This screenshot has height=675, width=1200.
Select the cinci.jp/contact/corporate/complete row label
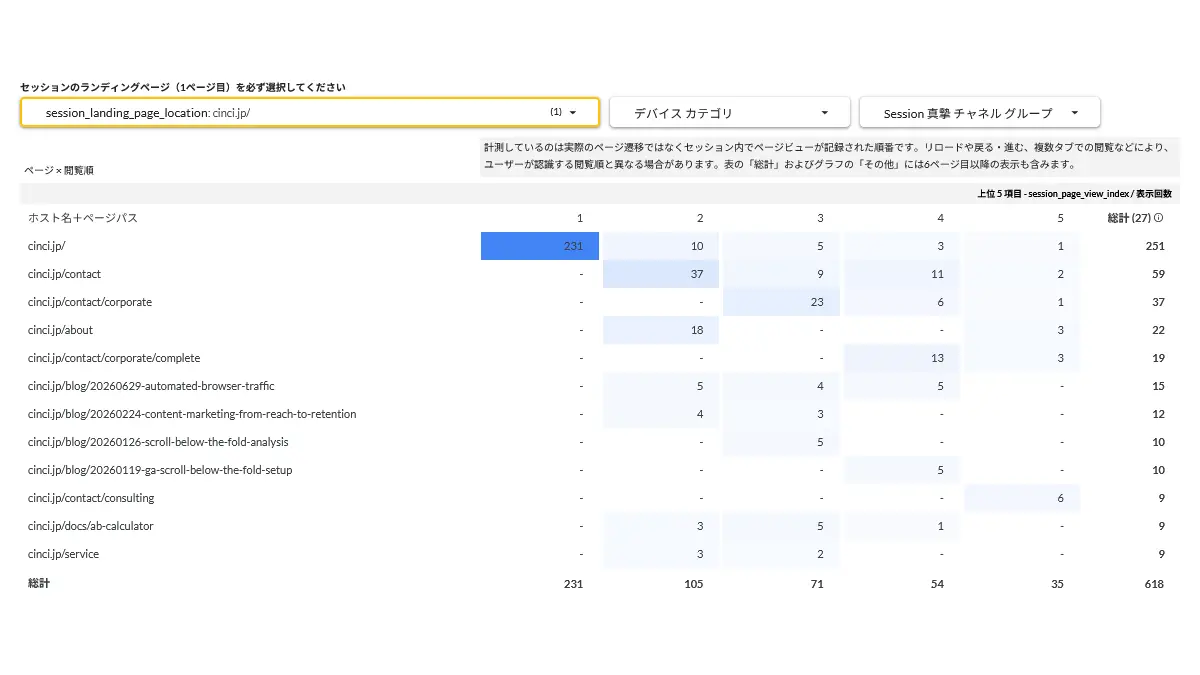[x=114, y=358]
